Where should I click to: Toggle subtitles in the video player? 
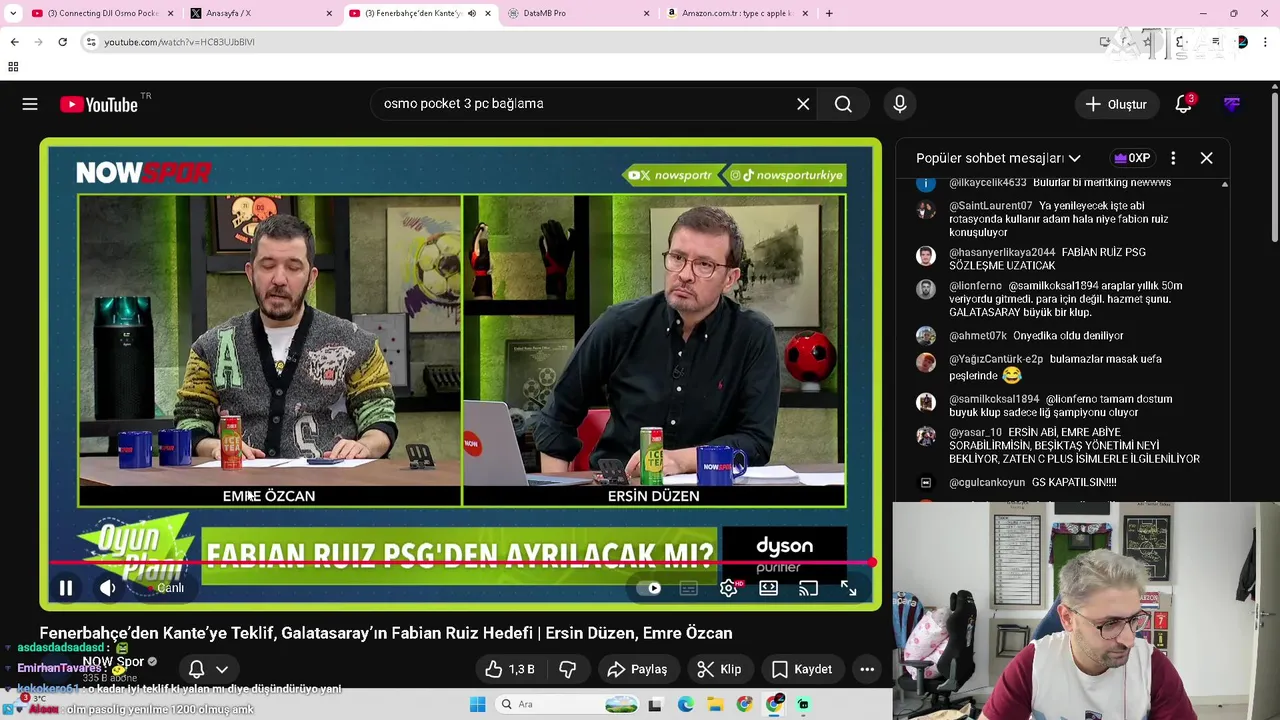(689, 588)
